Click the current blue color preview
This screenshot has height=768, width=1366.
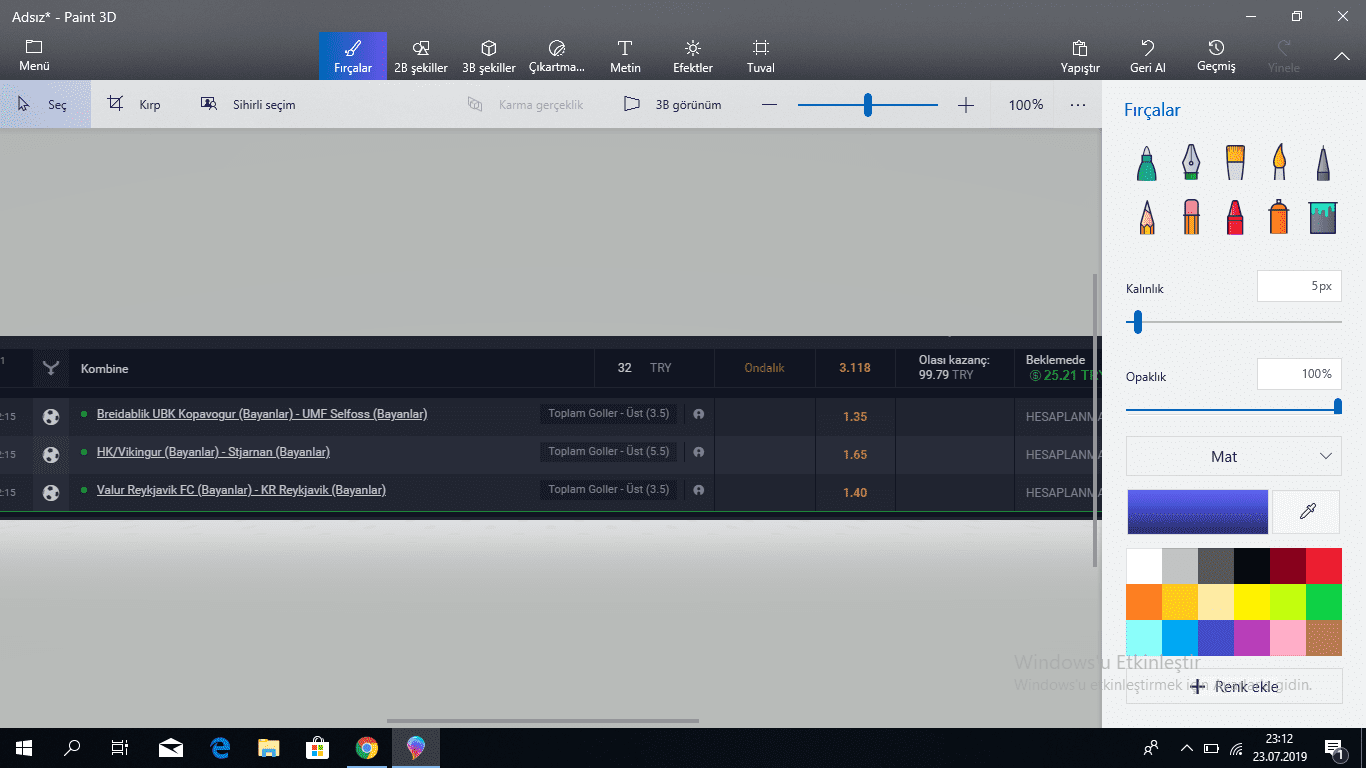[1198, 512]
